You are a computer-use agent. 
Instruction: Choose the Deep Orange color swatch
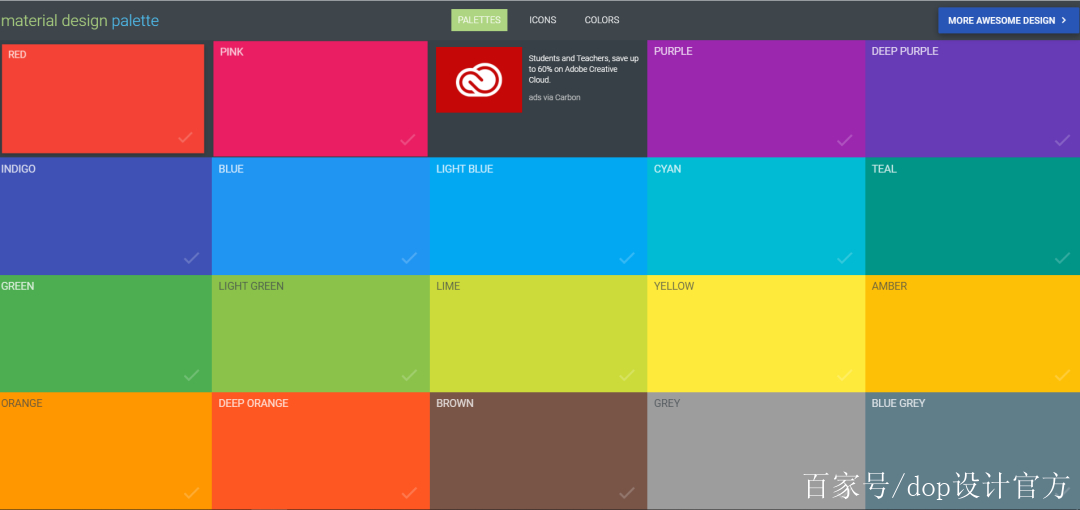[321, 451]
